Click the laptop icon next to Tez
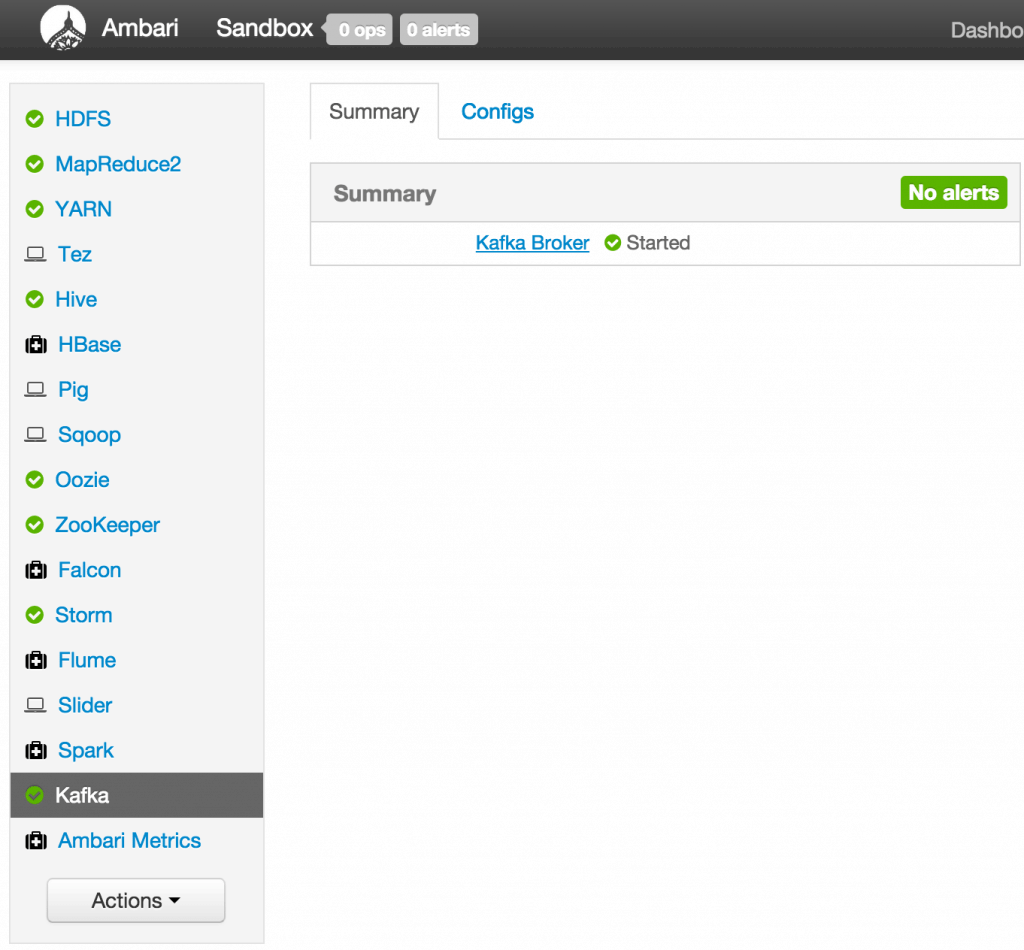 click(x=35, y=255)
